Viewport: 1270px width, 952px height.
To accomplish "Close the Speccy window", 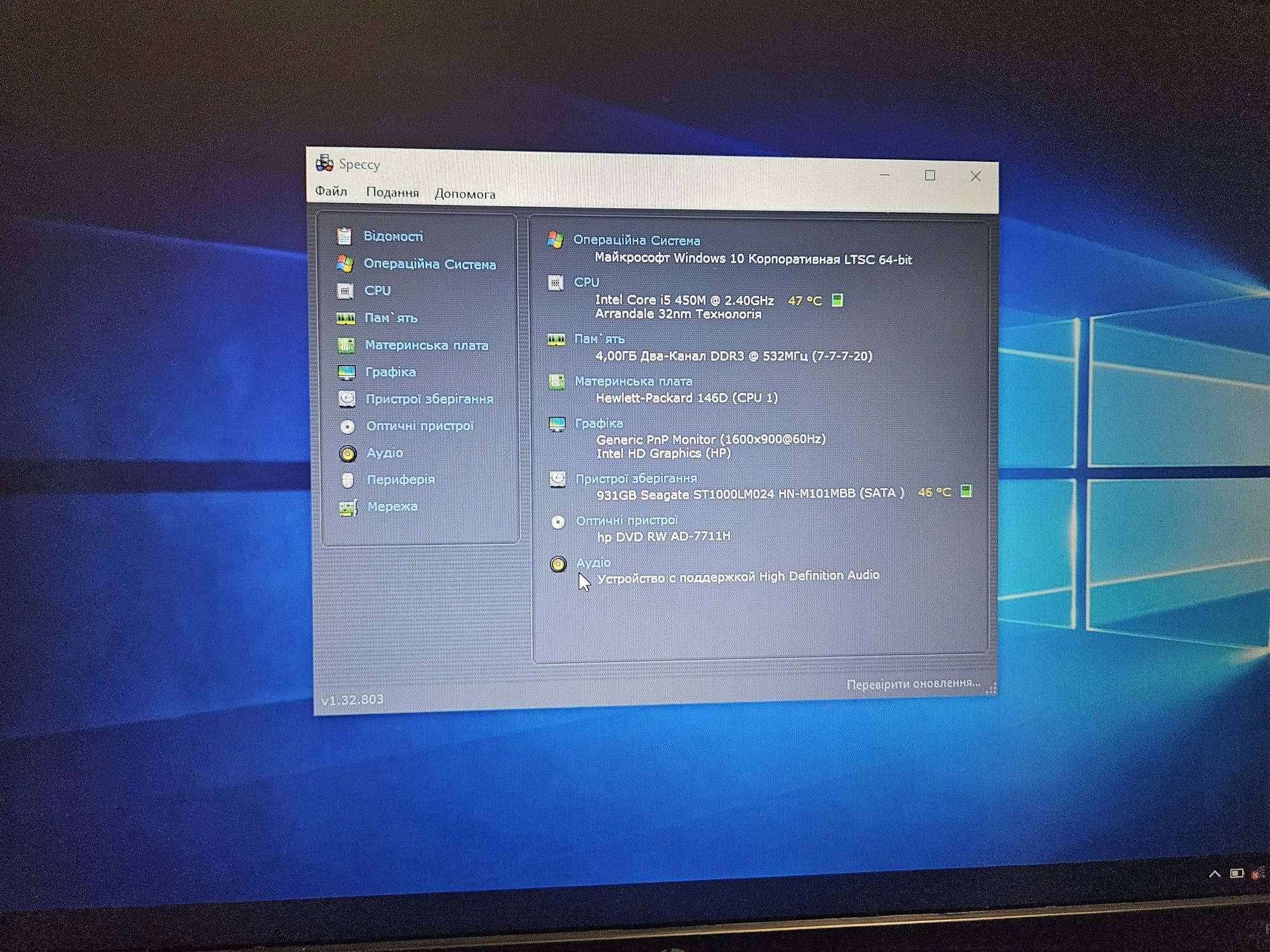I will click(x=976, y=176).
